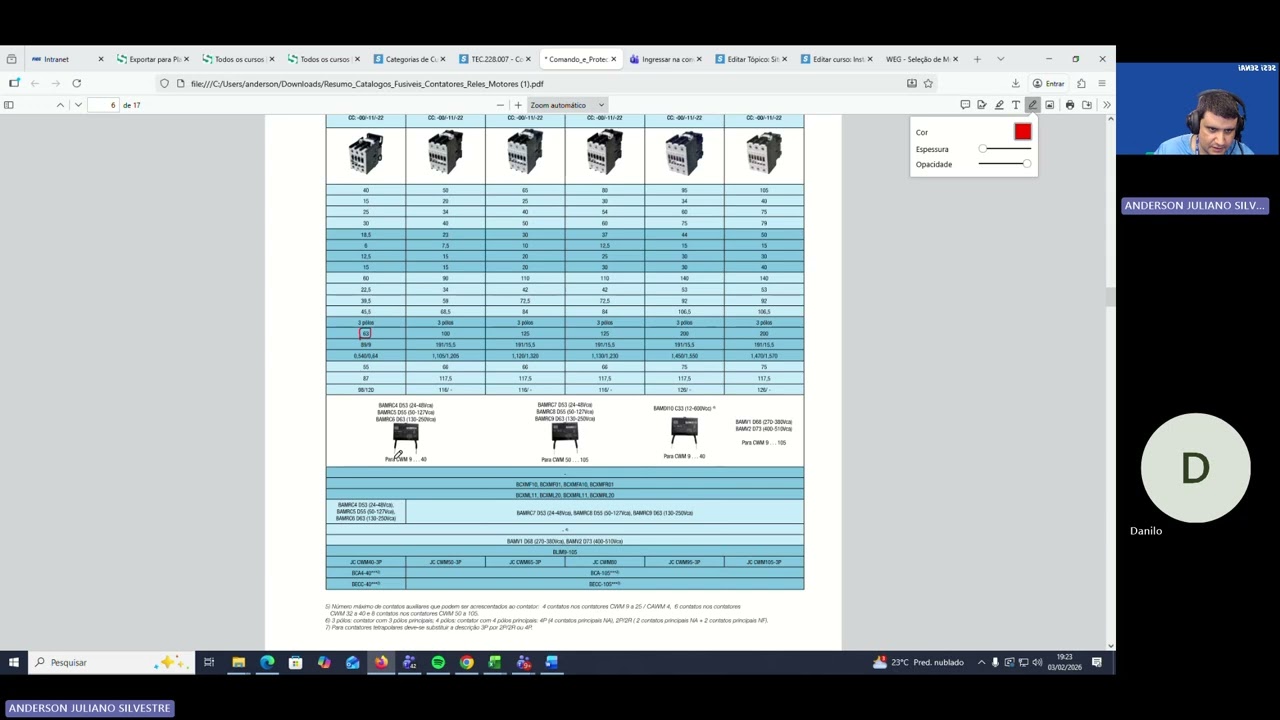Open the Firefox extensions icon
Screen dimensions: 1280x720
(x=1081, y=84)
